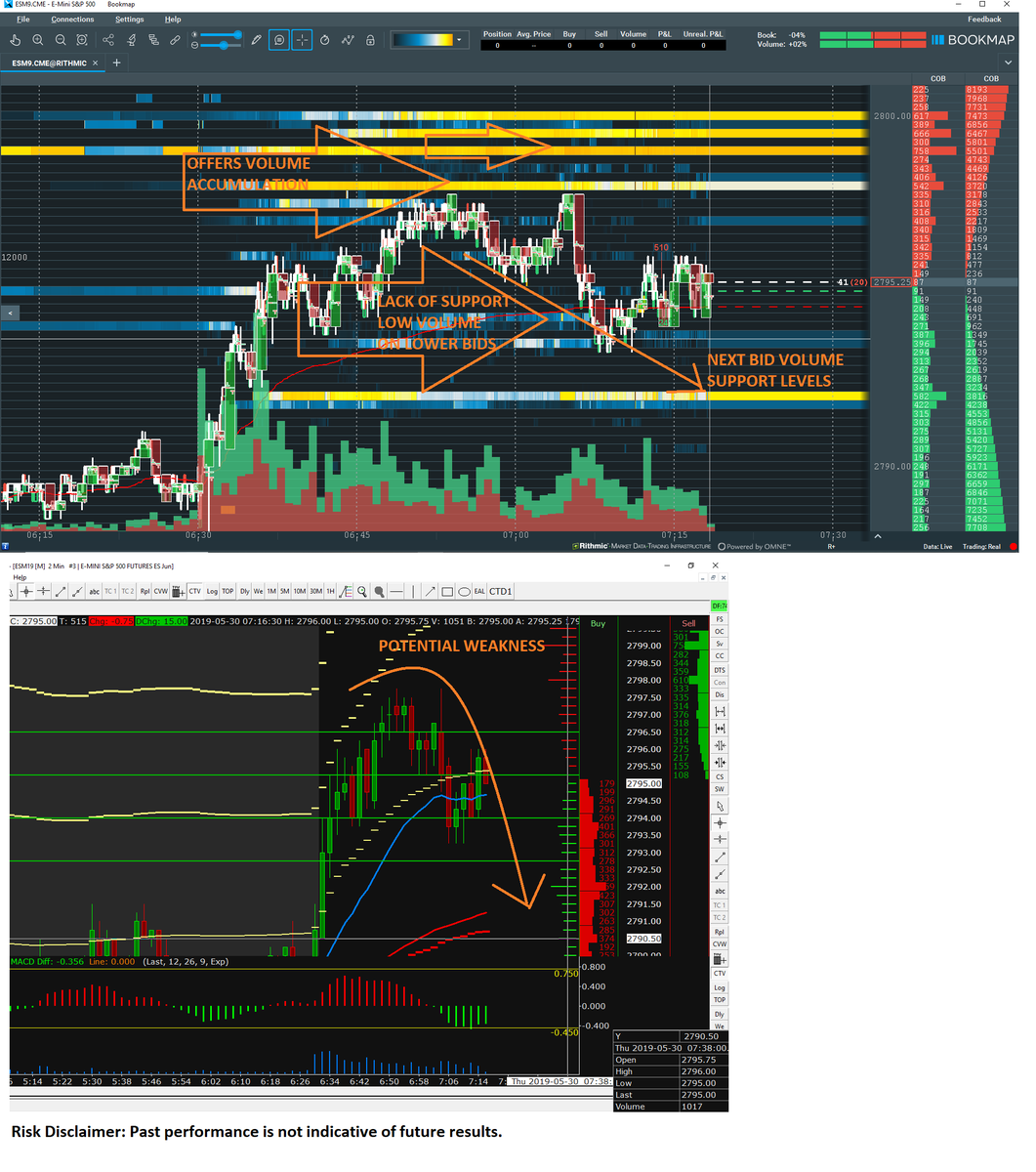Toggle the Dly button on Sierra Chart sidebar
Screen dimensions: 1036x1172
pyautogui.click(x=719, y=1014)
